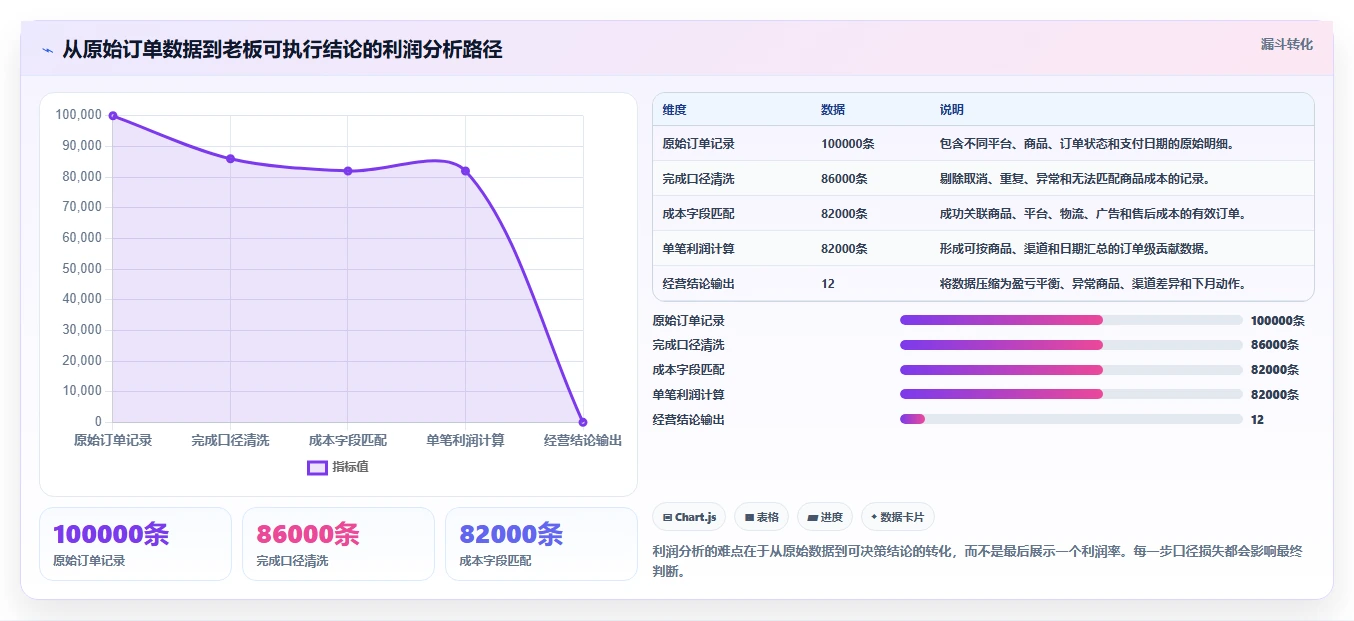
Task: Click the description starting 剔除取消、重复
Action: coord(1075,179)
